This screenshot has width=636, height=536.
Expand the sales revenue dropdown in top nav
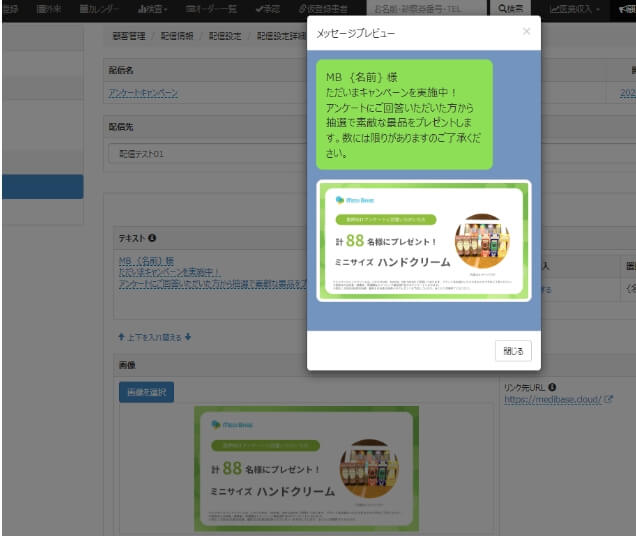[x=575, y=9]
